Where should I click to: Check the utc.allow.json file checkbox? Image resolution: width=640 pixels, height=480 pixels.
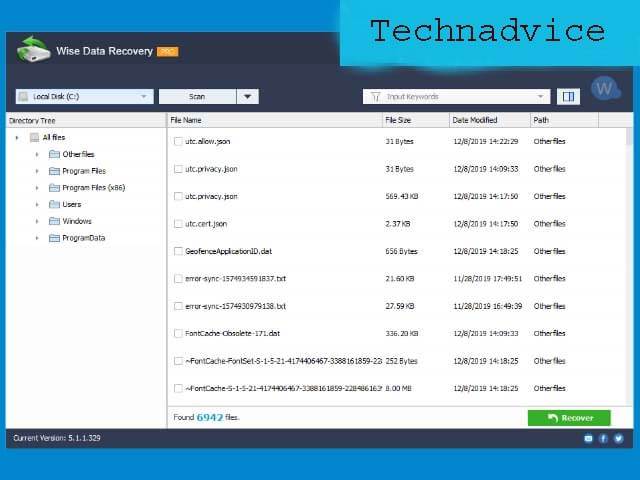point(178,141)
